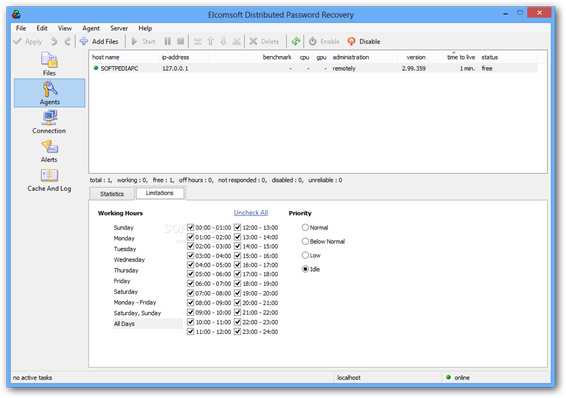Click the Apply checkmark toolbar button
Screen dimensions: 566x398
click(x=28, y=41)
